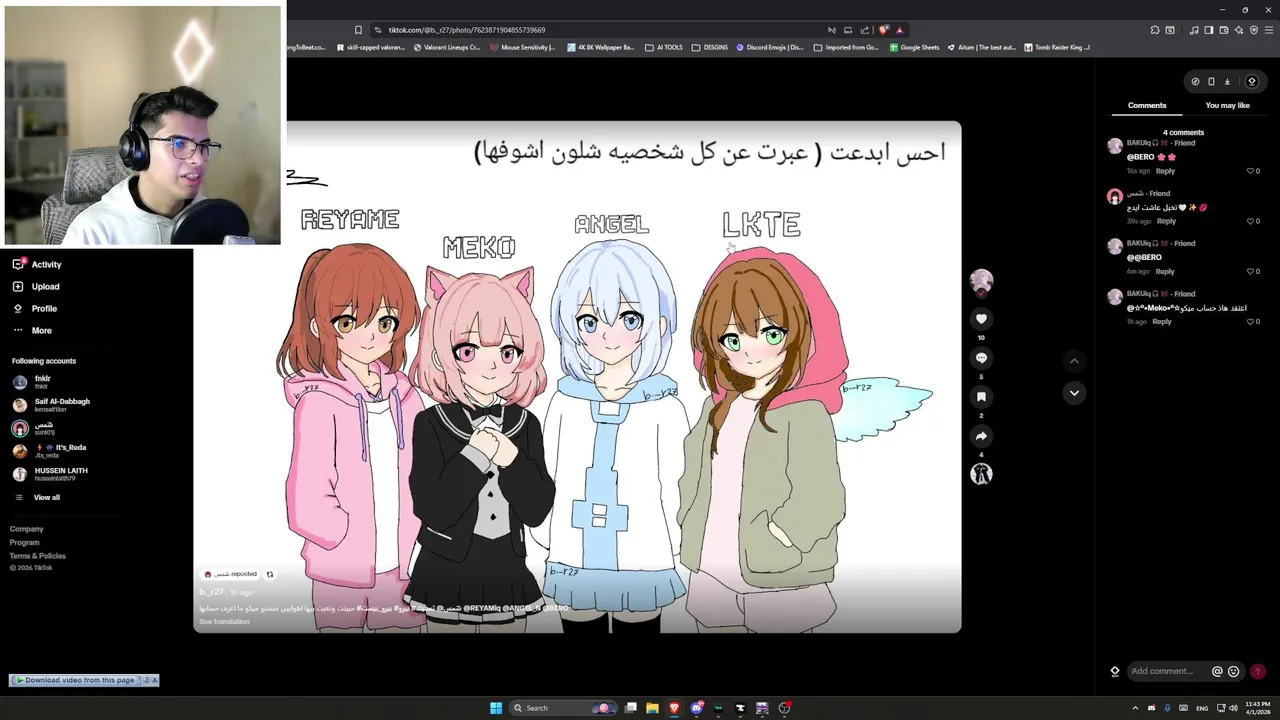The width and height of the screenshot is (1280, 720).
Task: Click the phone icon in the top-right pill
Action: tap(1211, 82)
